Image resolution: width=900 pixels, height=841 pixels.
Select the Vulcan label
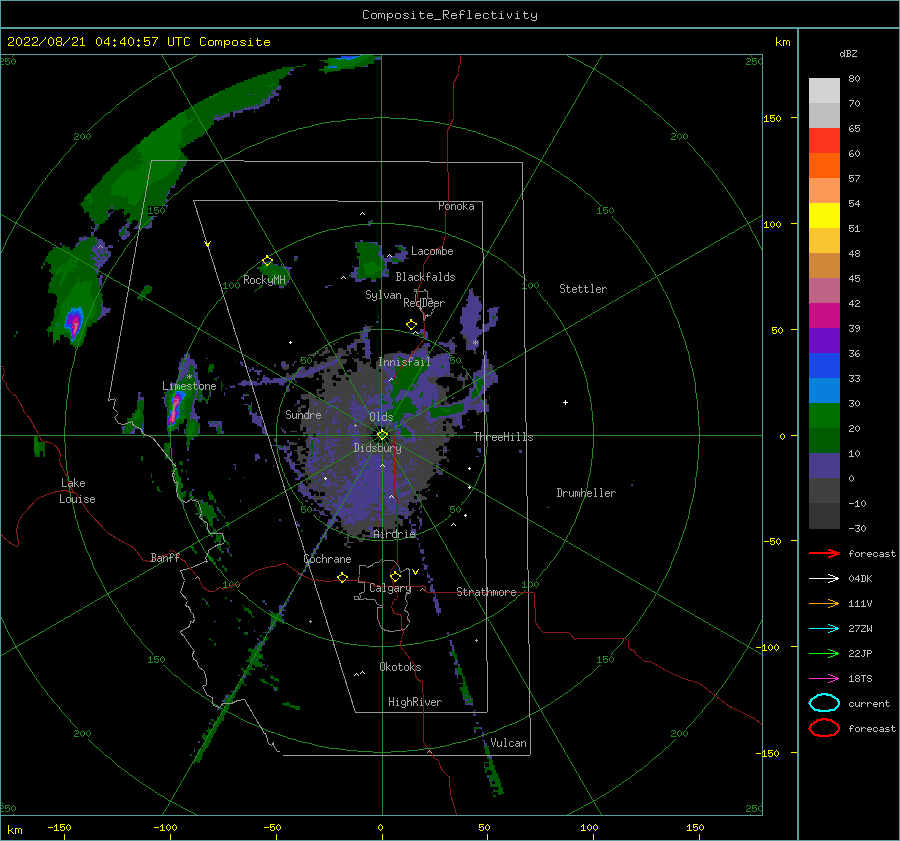[x=508, y=743]
